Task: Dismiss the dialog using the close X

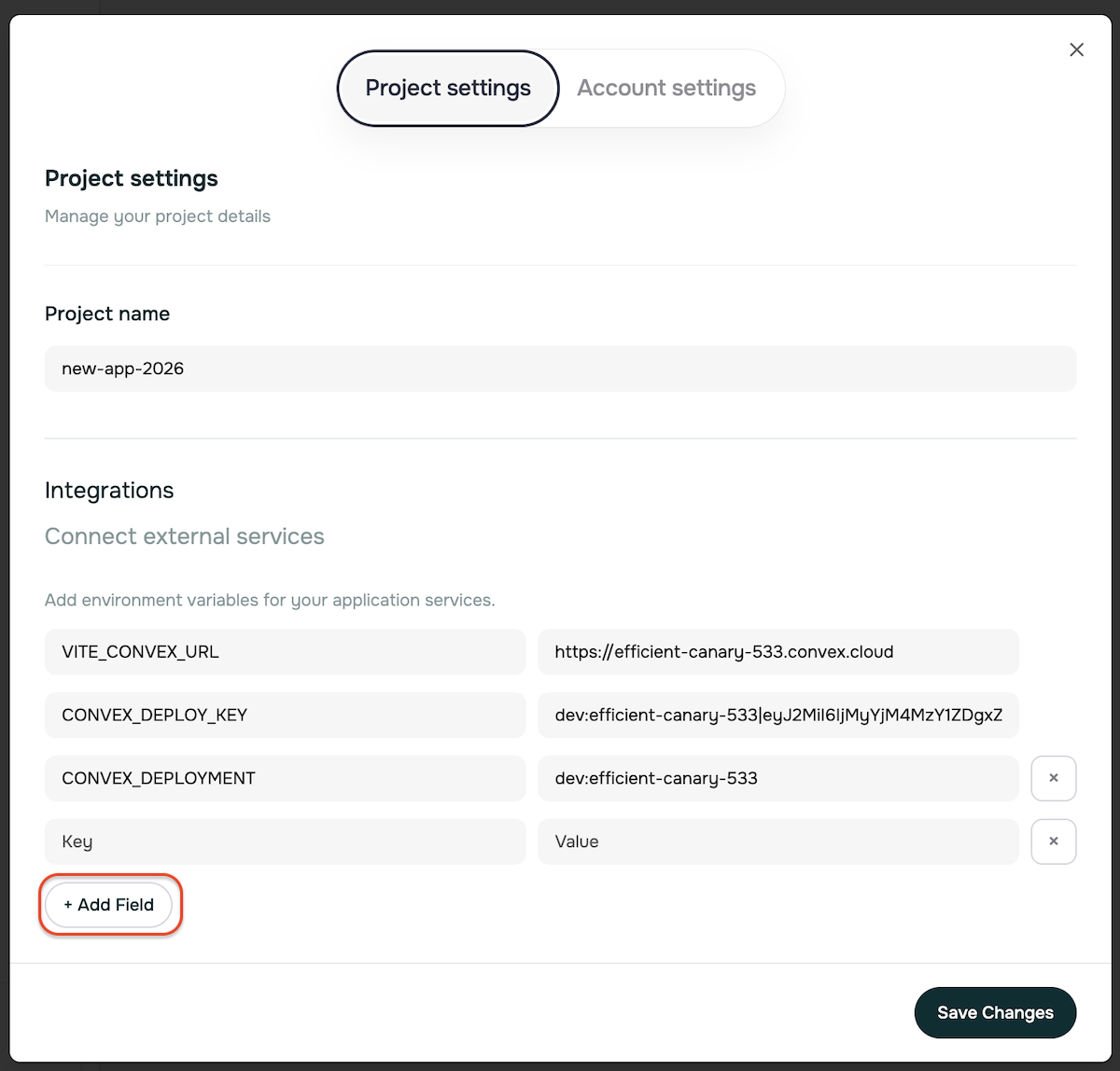Action: [x=1076, y=49]
